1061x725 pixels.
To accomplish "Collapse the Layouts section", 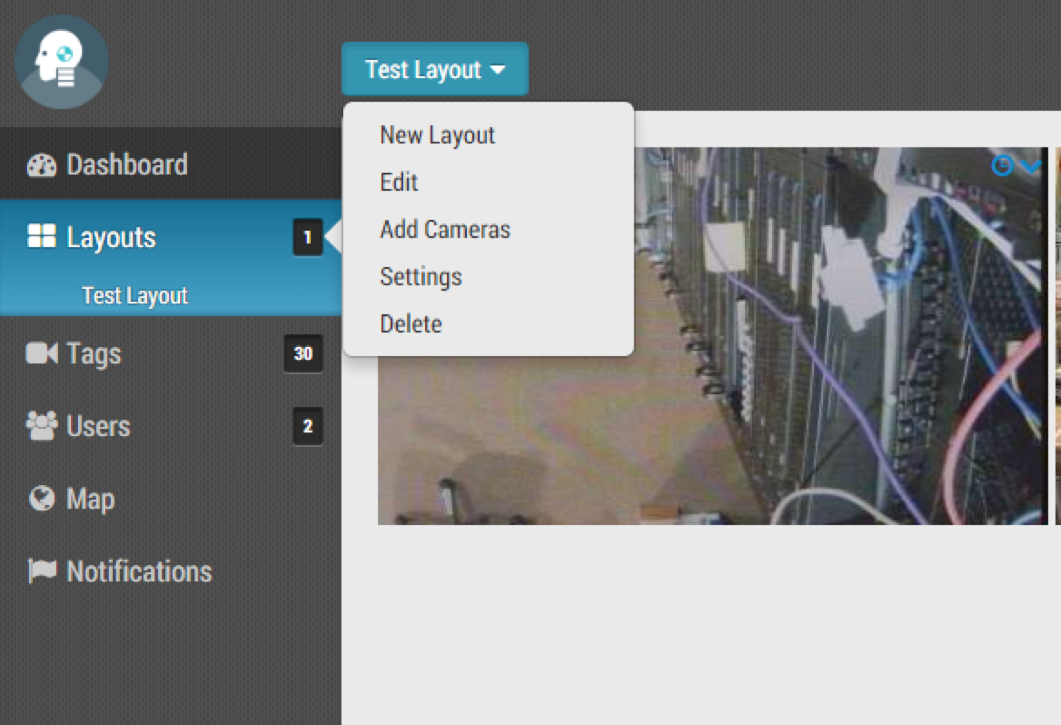I will [x=110, y=237].
